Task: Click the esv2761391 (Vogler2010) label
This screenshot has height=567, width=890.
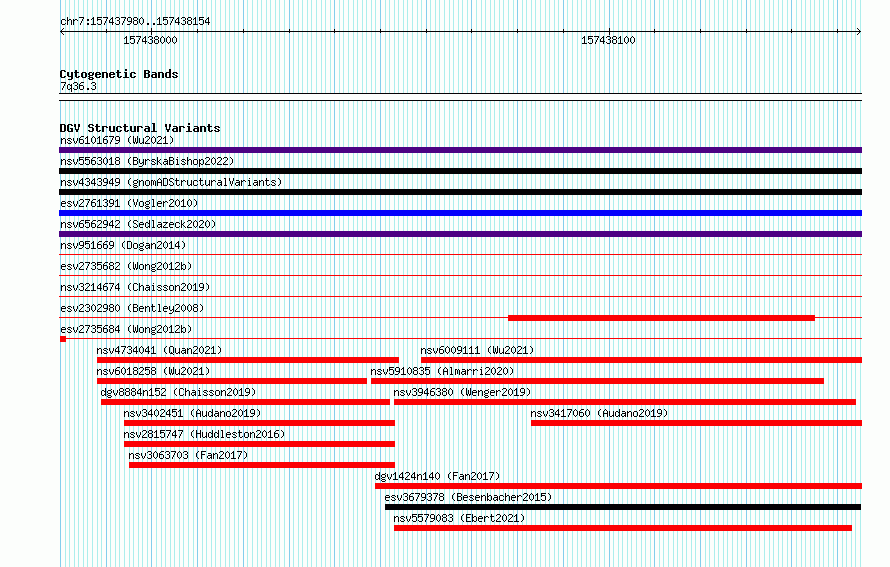Action: coord(129,203)
